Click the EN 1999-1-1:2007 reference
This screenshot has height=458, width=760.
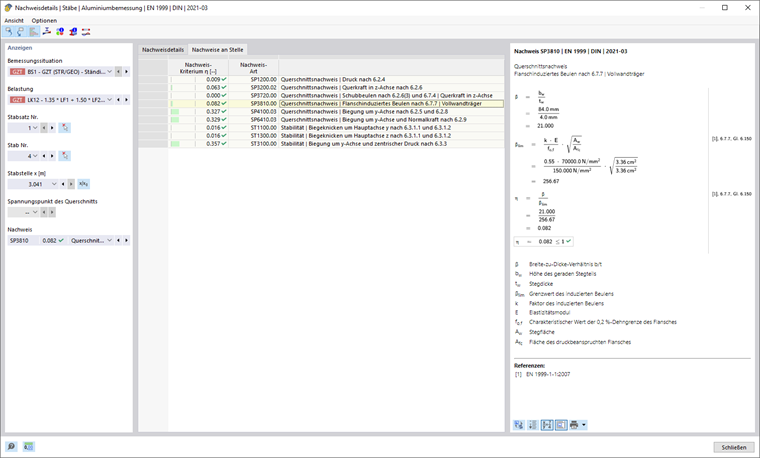pyautogui.click(x=548, y=374)
